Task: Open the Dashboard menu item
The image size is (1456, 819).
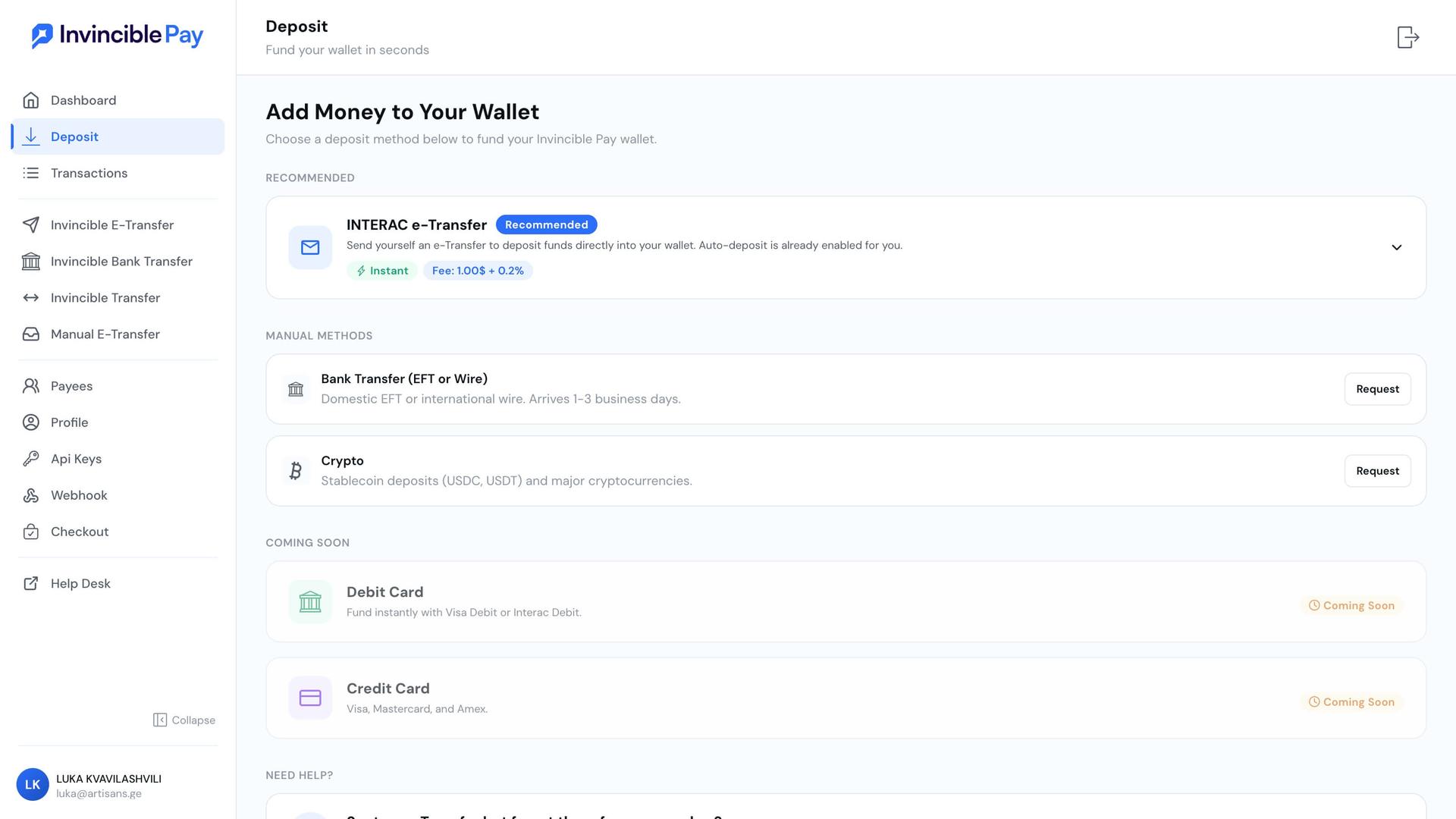Action: tap(118, 100)
